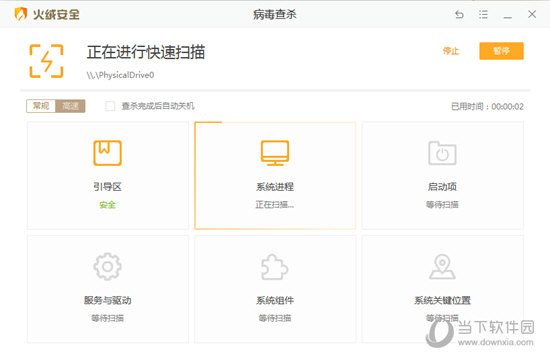
Task: Click 等待扫描 under 系统组件
Action: click(275, 318)
